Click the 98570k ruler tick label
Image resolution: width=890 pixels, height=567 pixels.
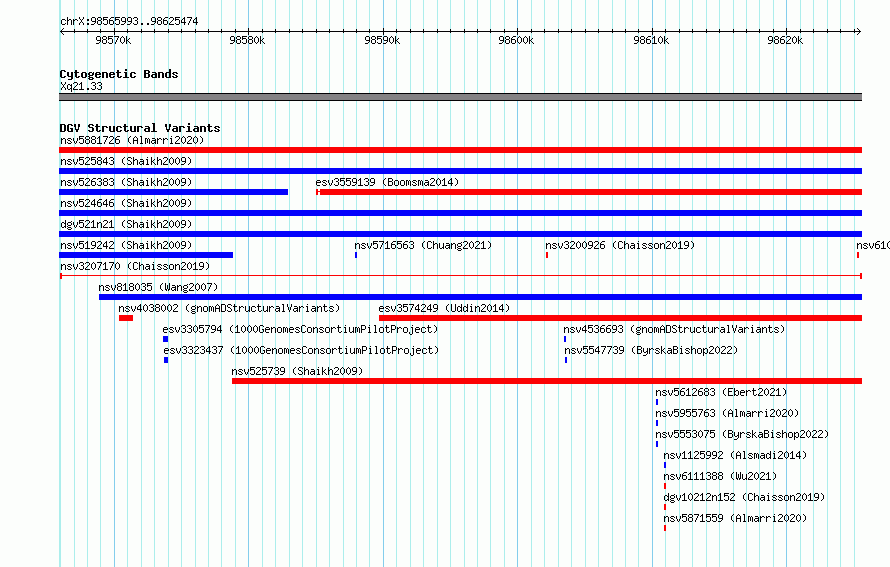[113, 40]
